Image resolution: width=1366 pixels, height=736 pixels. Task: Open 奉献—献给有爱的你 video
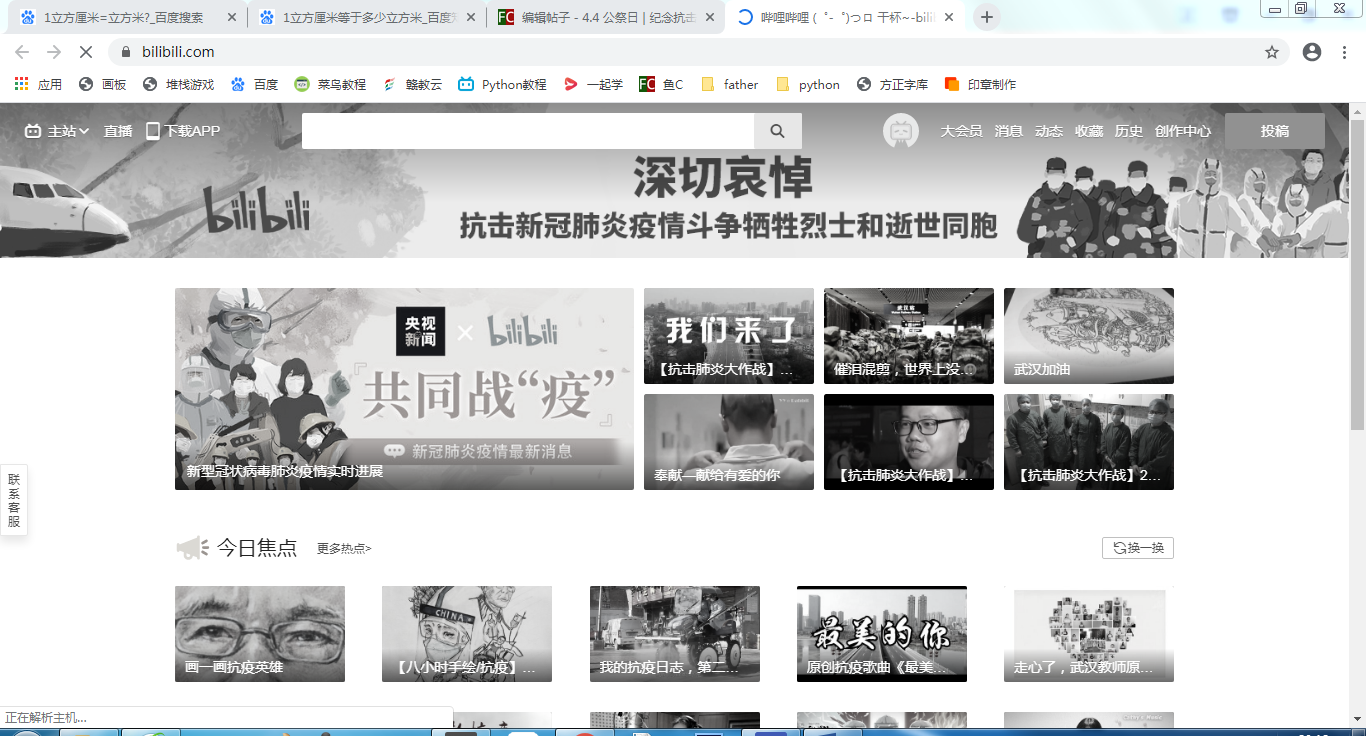pyautogui.click(x=729, y=442)
